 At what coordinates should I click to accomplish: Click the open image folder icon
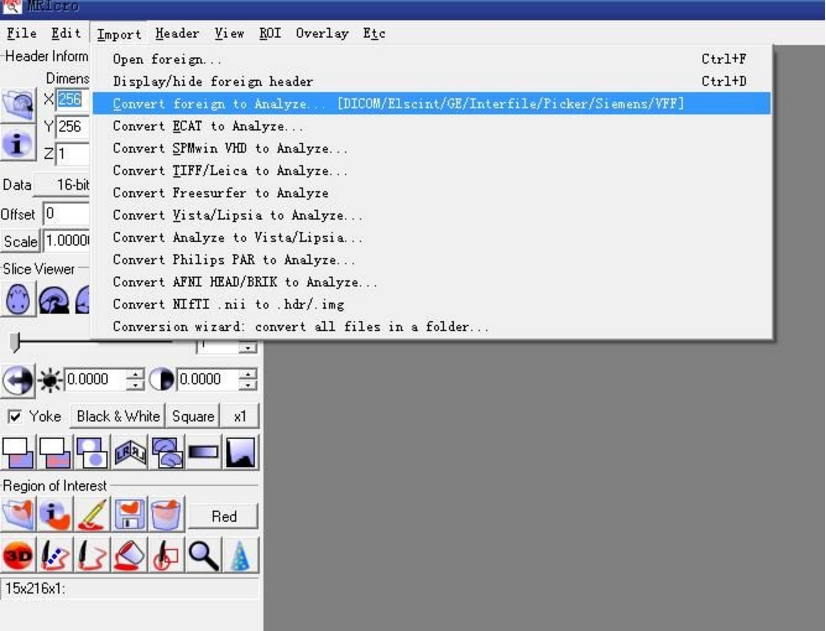pos(18,105)
